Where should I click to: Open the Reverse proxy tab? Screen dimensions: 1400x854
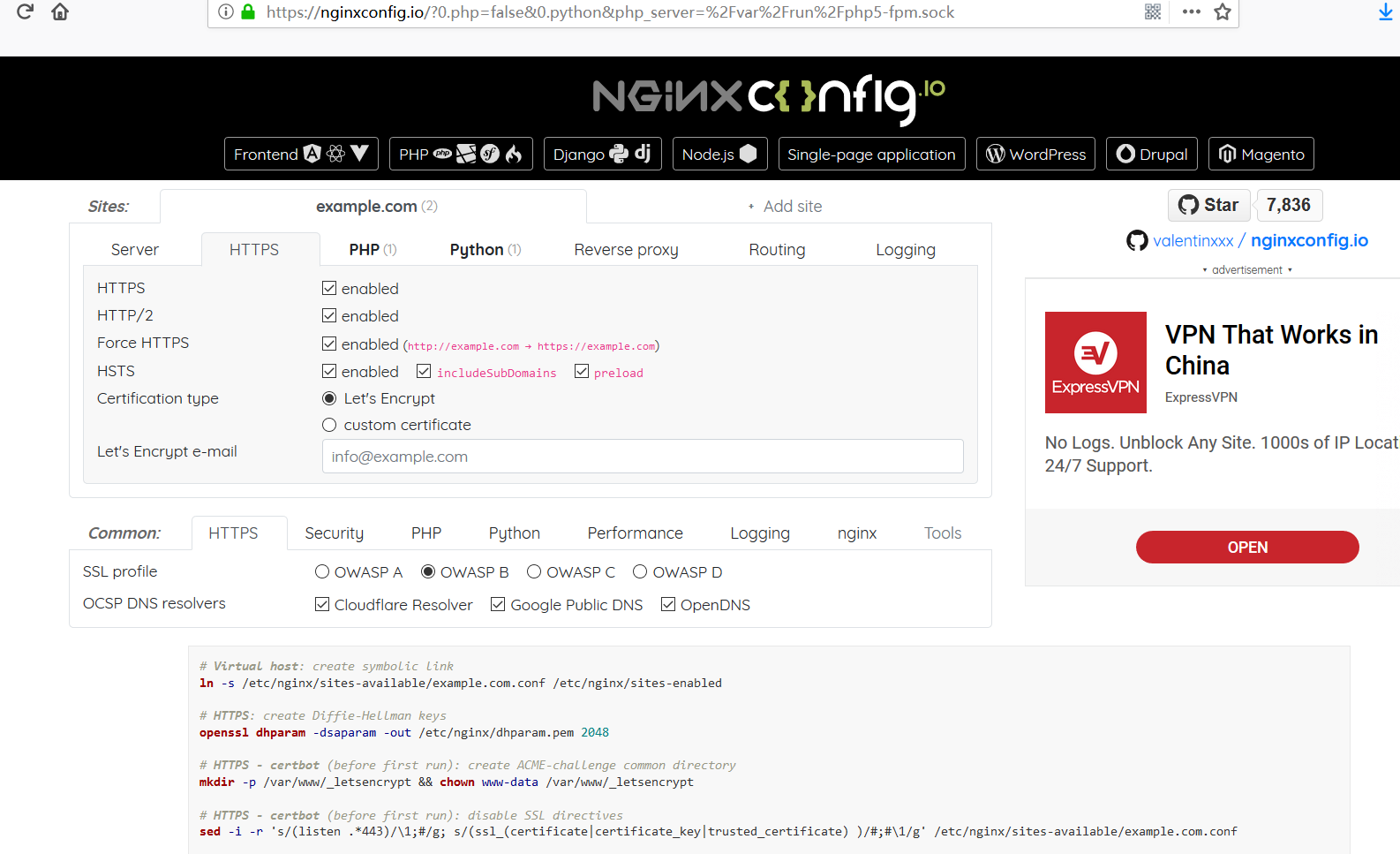coord(626,249)
